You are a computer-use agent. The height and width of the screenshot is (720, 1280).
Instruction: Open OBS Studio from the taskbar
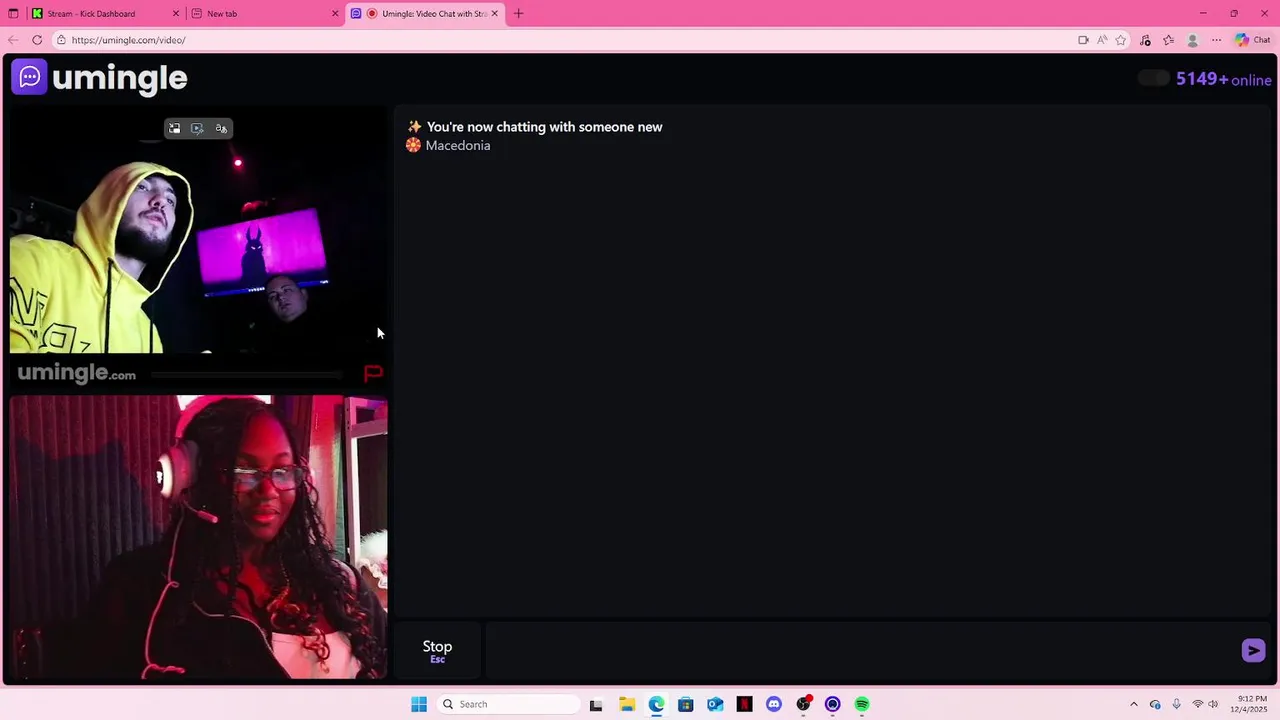click(x=803, y=704)
